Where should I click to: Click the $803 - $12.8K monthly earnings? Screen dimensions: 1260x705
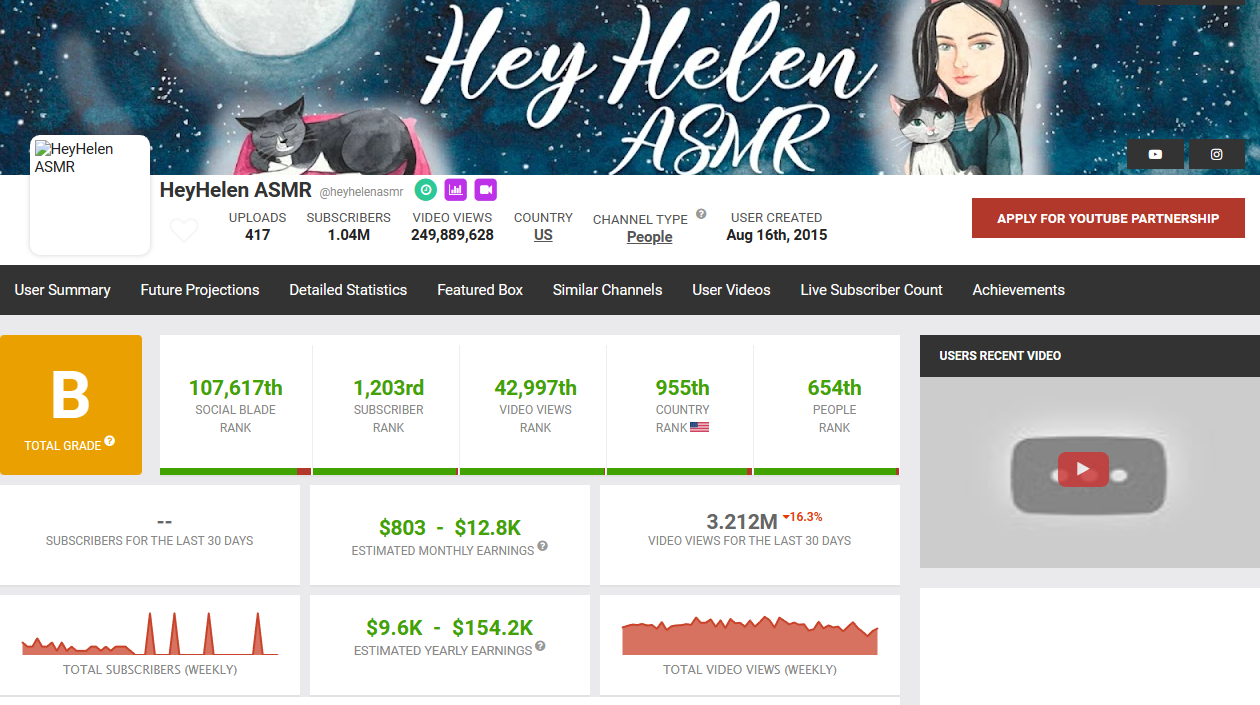[450, 528]
